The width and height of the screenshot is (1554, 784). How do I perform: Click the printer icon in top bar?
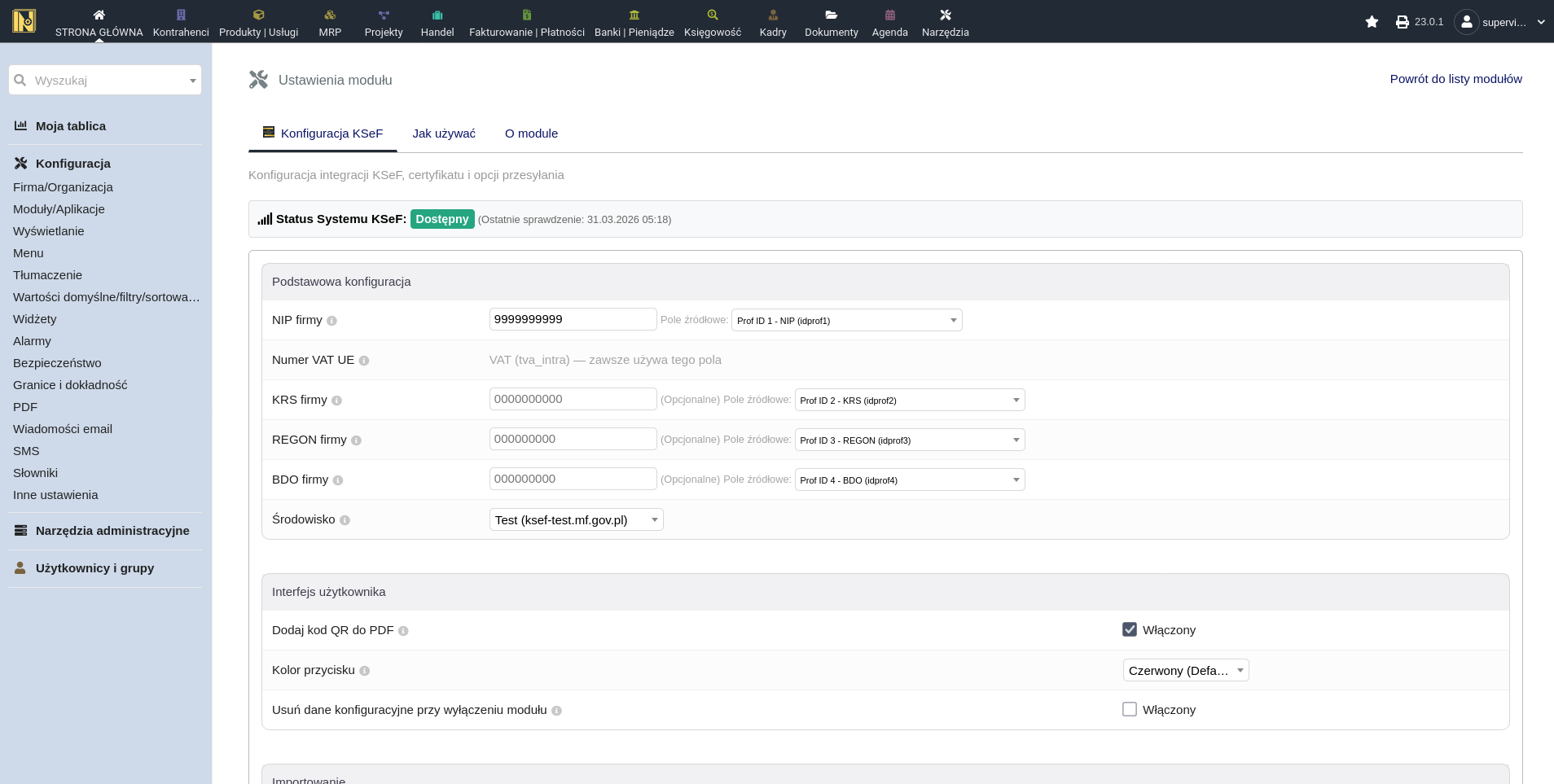[1402, 22]
